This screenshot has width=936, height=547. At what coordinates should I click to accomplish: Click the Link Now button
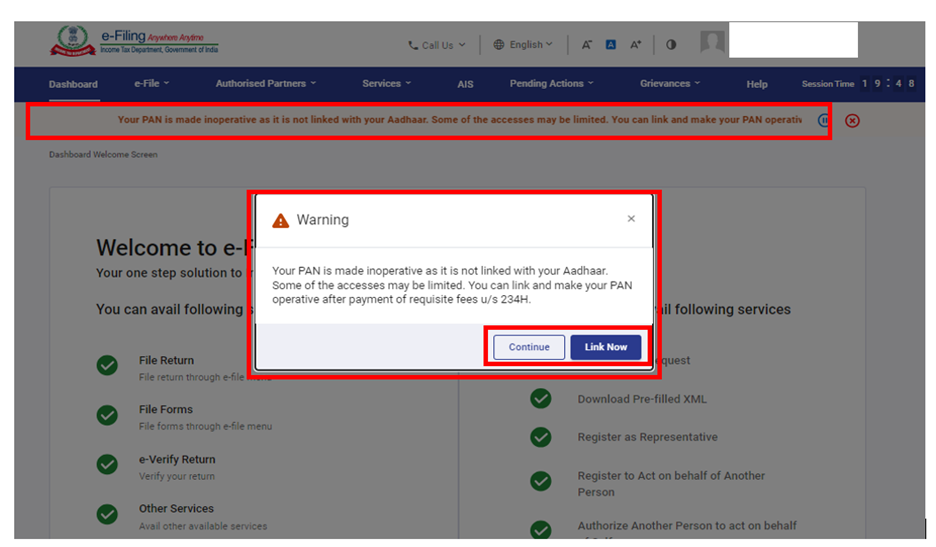coord(606,347)
